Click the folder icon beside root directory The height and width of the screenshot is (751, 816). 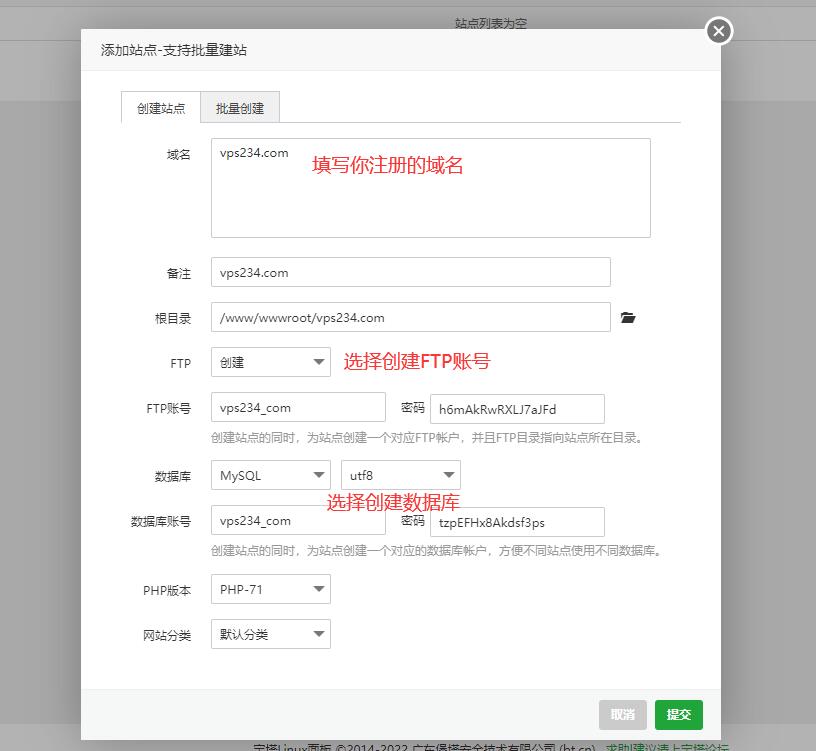pos(627,318)
